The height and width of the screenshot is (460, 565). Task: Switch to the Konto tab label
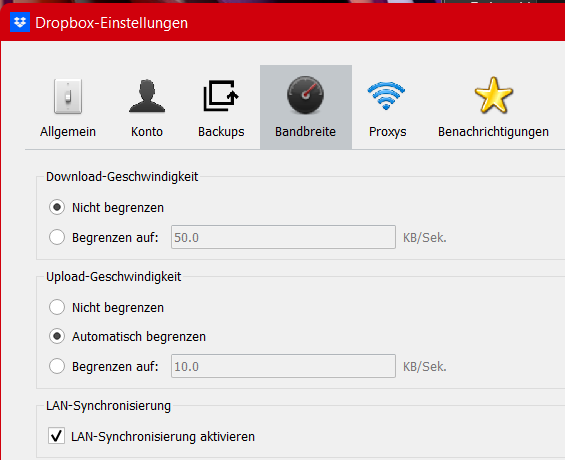pos(147,131)
